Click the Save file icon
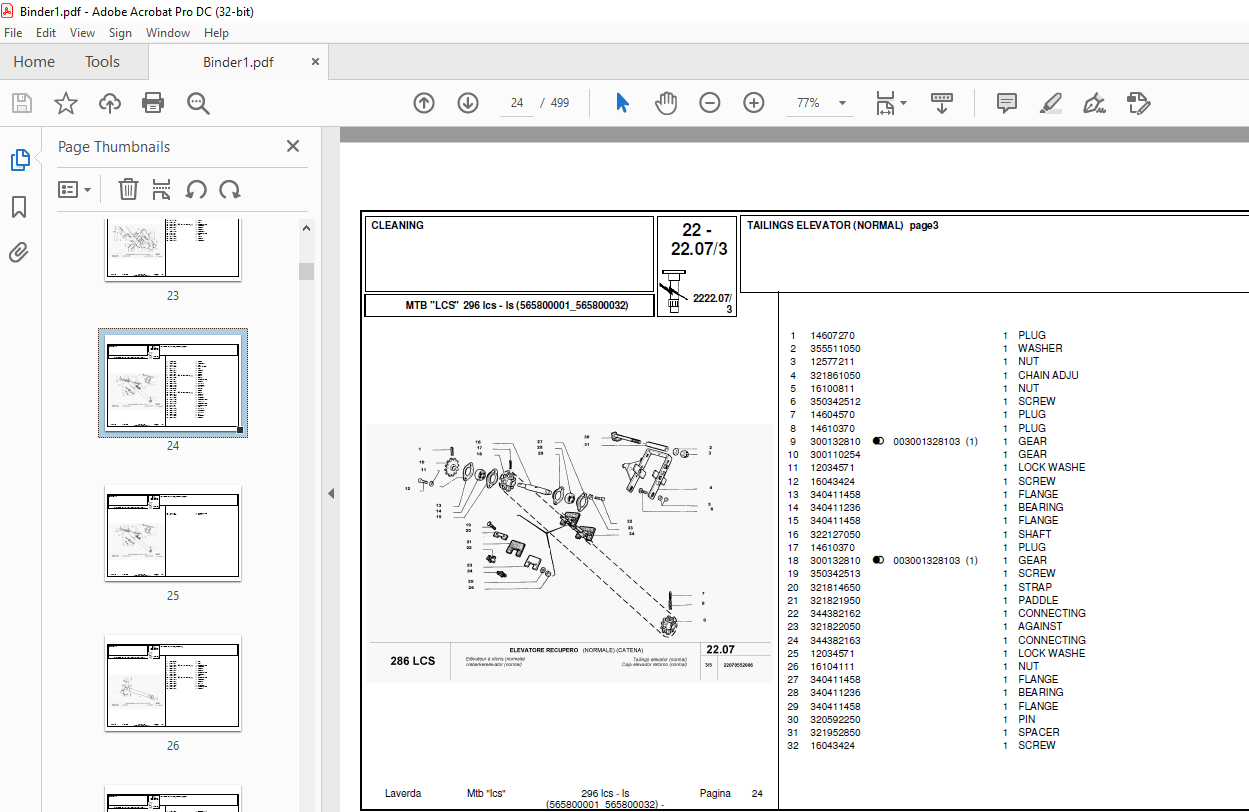Viewport: 1249px width, 812px height. (x=22, y=103)
